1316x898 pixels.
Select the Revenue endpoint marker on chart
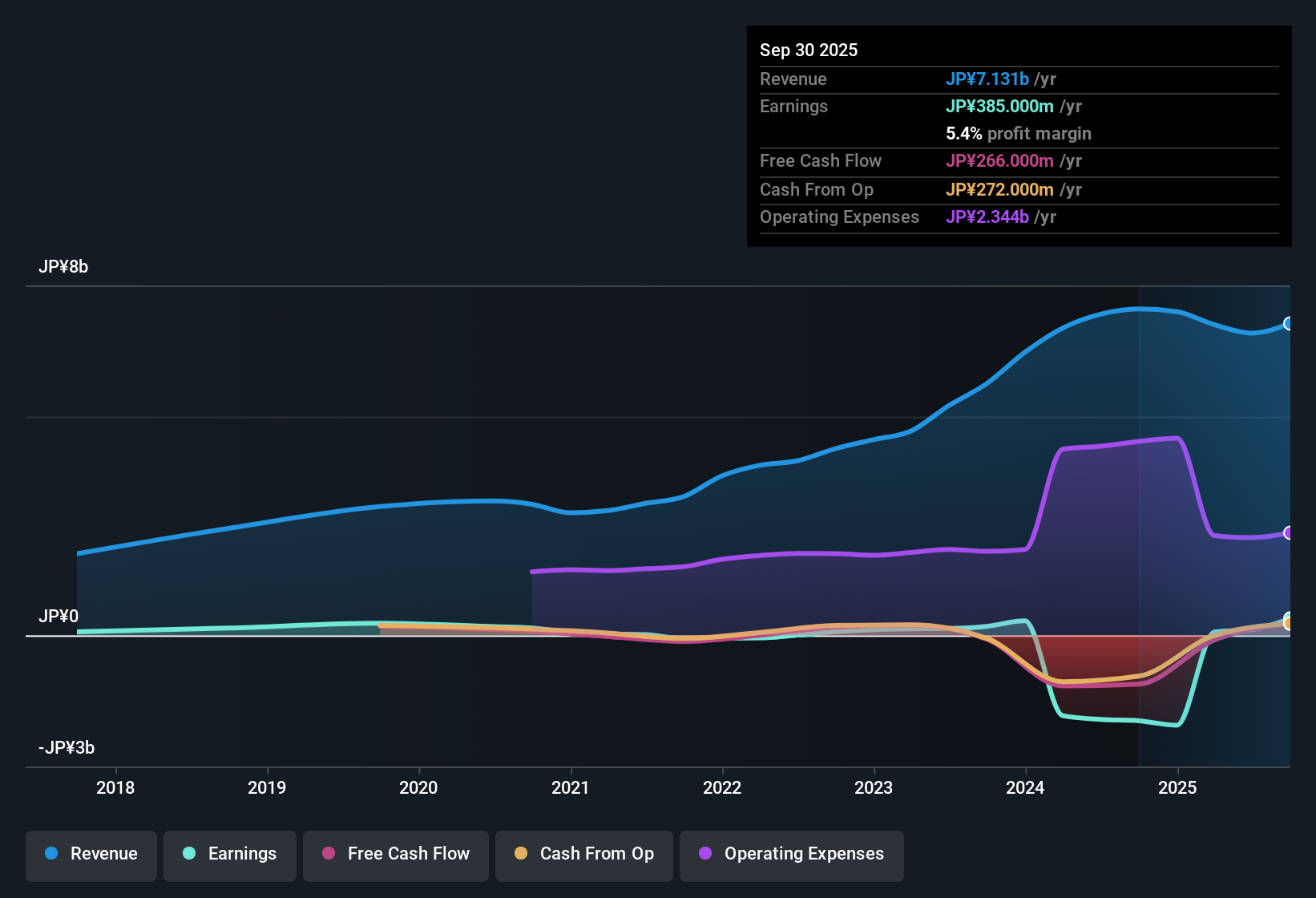(x=1289, y=323)
